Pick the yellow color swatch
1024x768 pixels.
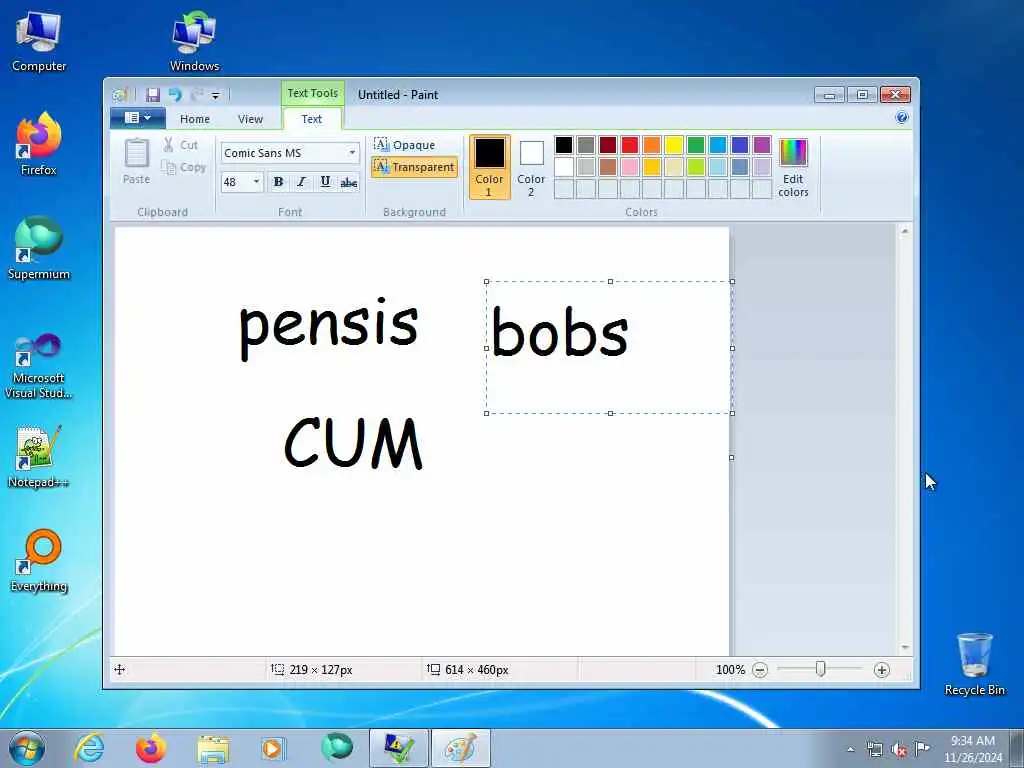[x=673, y=144]
